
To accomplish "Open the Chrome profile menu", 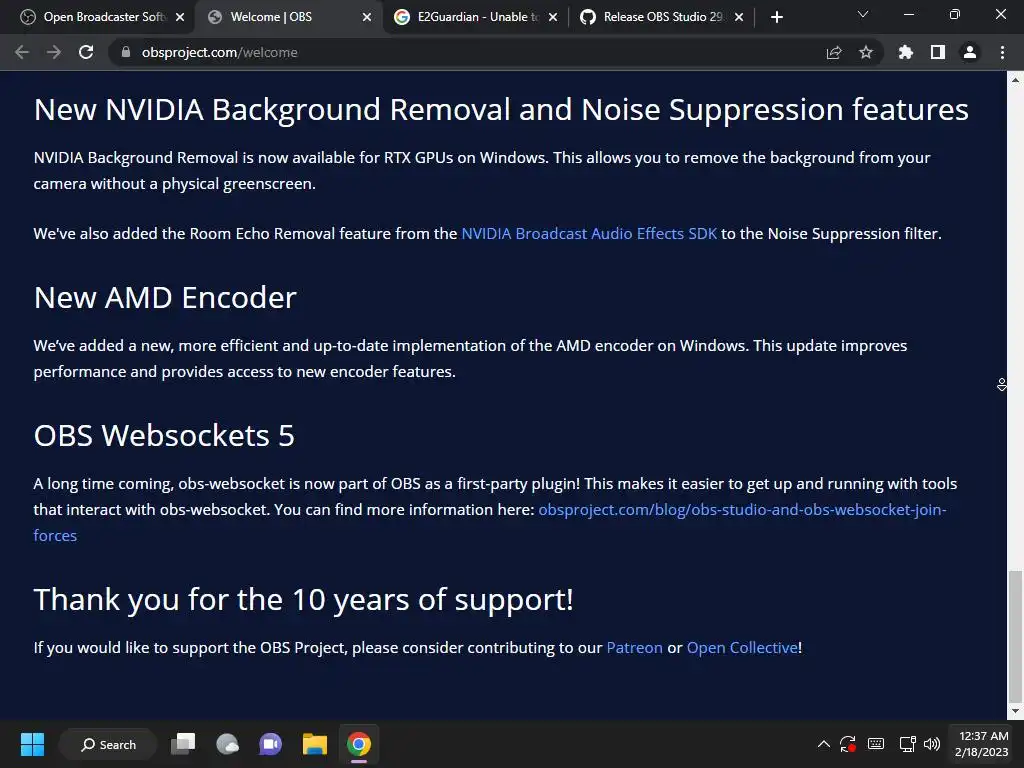I will click(x=970, y=52).
